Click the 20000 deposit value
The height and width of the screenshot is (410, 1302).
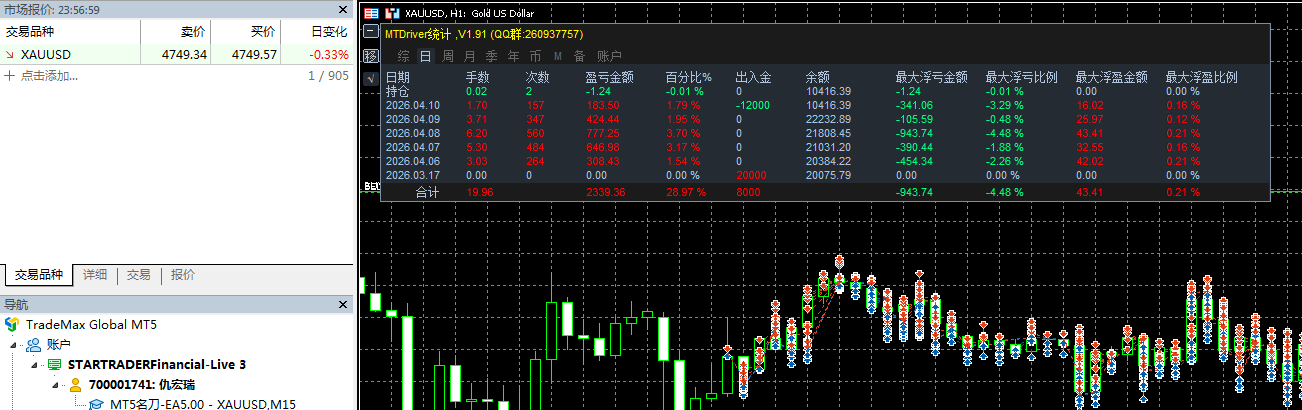(751, 175)
